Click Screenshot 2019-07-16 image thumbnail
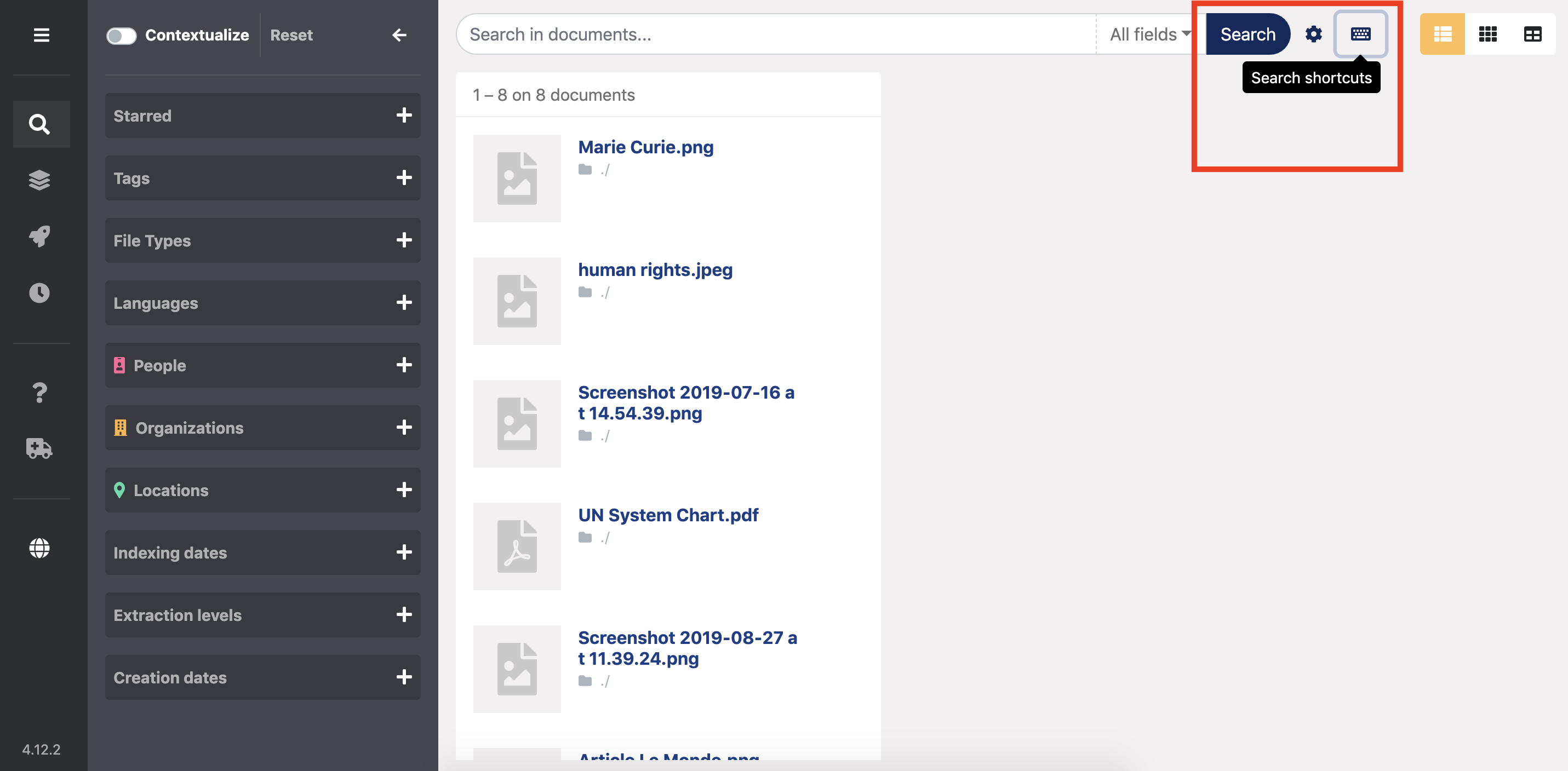Viewport: 1568px width, 771px height. pyautogui.click(x=517, y=423)
